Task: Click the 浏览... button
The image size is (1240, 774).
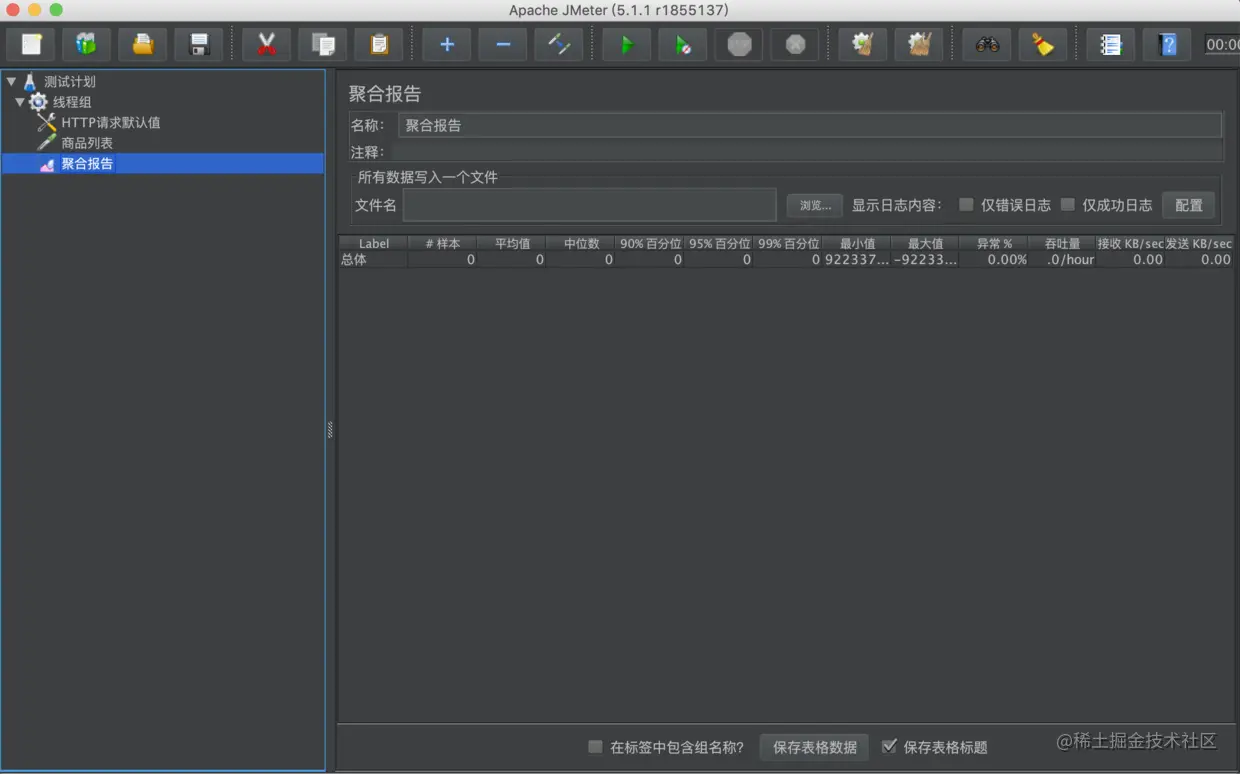Action: [x=815, y=205]
